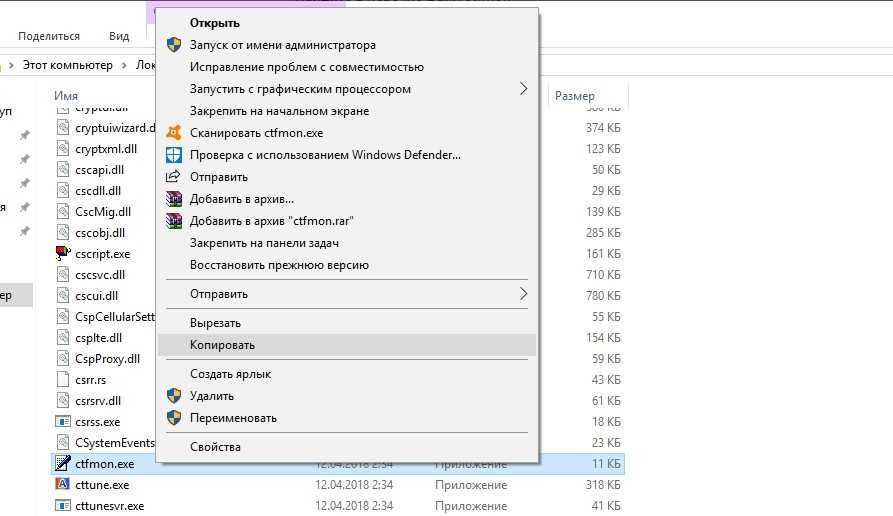Click the csplte.dll file icon
The image size is (893, 516).
point(63,338)
